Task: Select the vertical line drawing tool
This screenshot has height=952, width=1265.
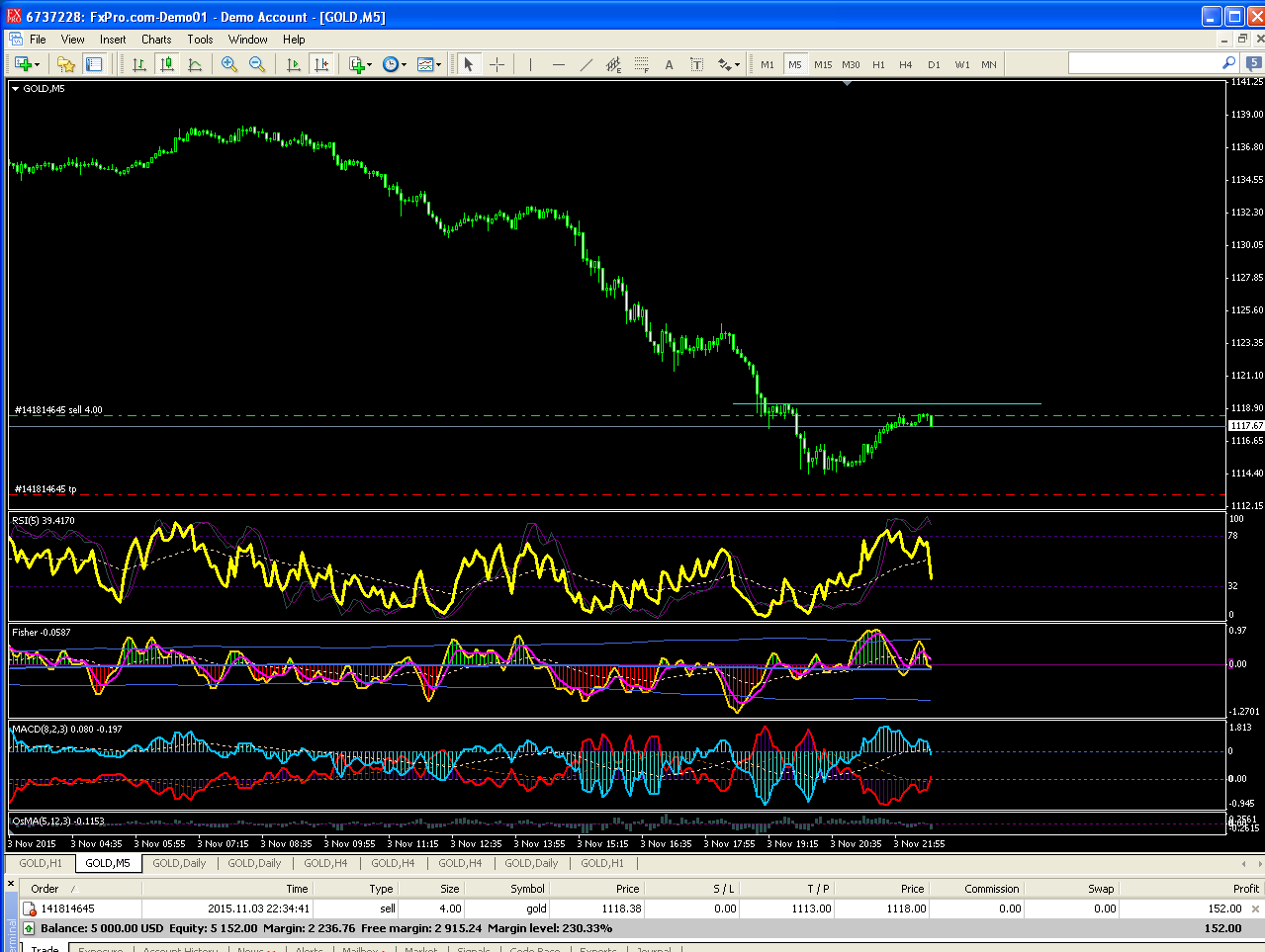Action: (x=531, y=64)
